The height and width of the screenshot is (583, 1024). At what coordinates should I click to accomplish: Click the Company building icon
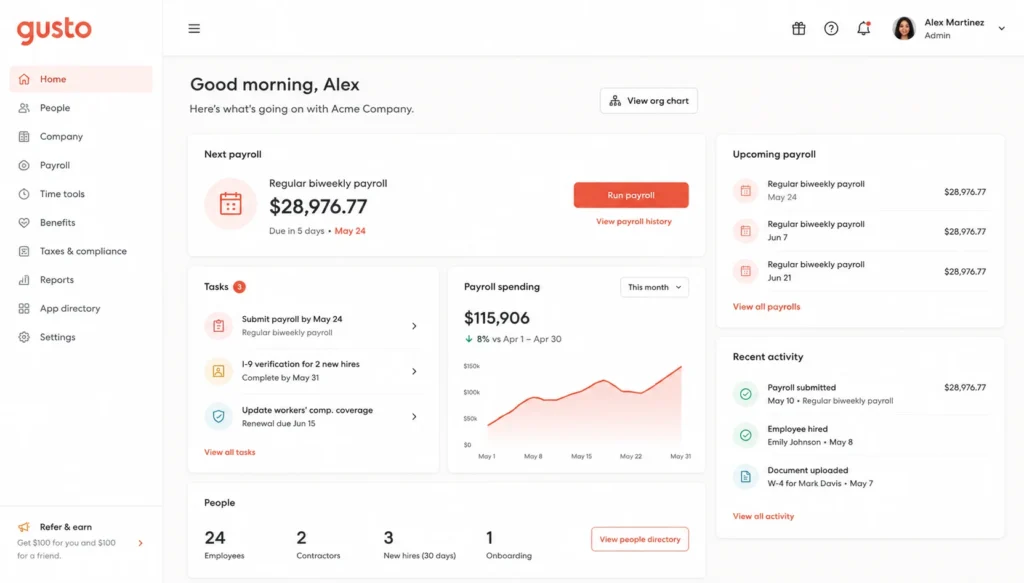(x=24, y=136)
